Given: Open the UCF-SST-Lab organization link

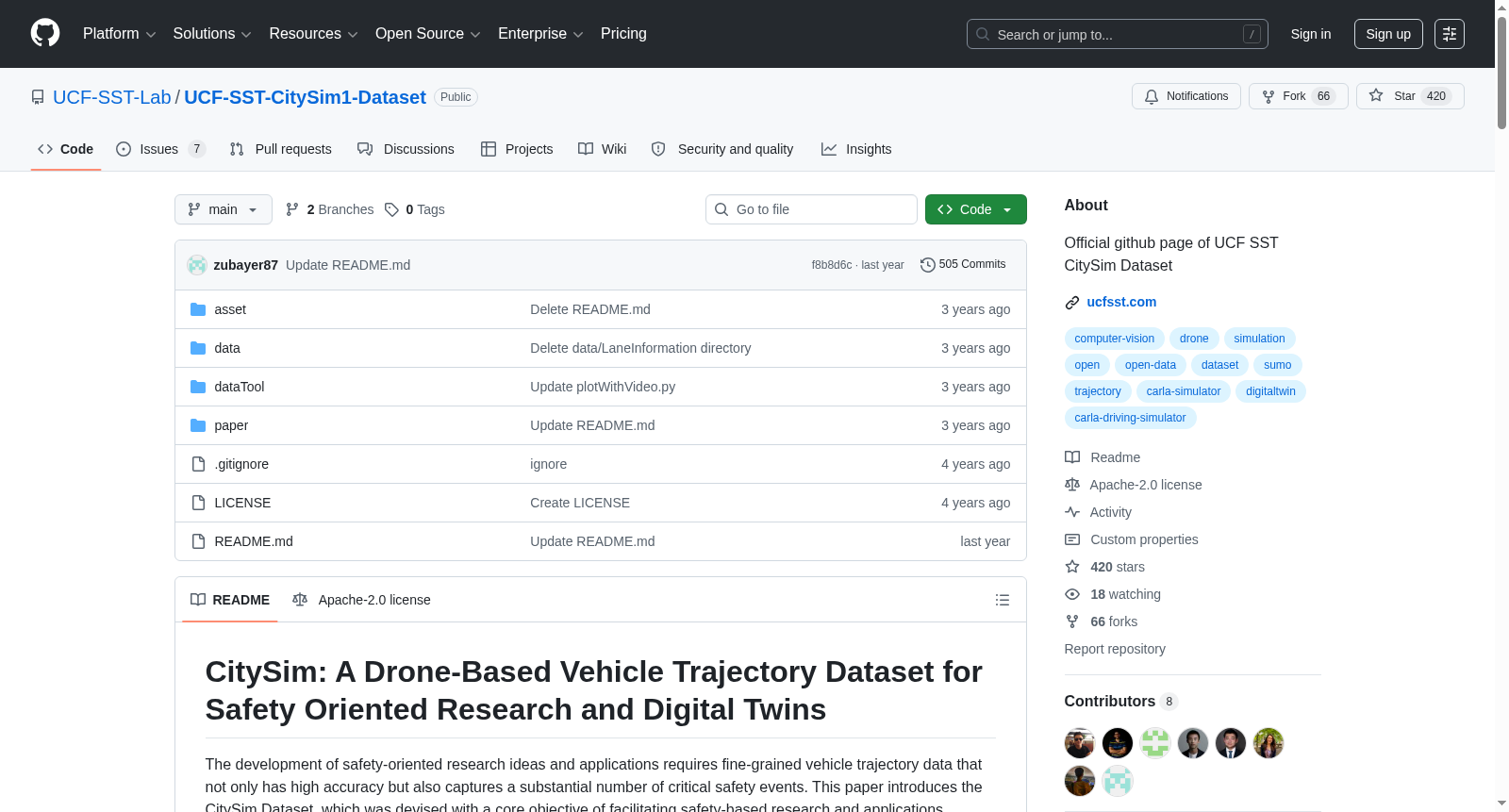Looking at the screenshot, I should click(112, 97).
